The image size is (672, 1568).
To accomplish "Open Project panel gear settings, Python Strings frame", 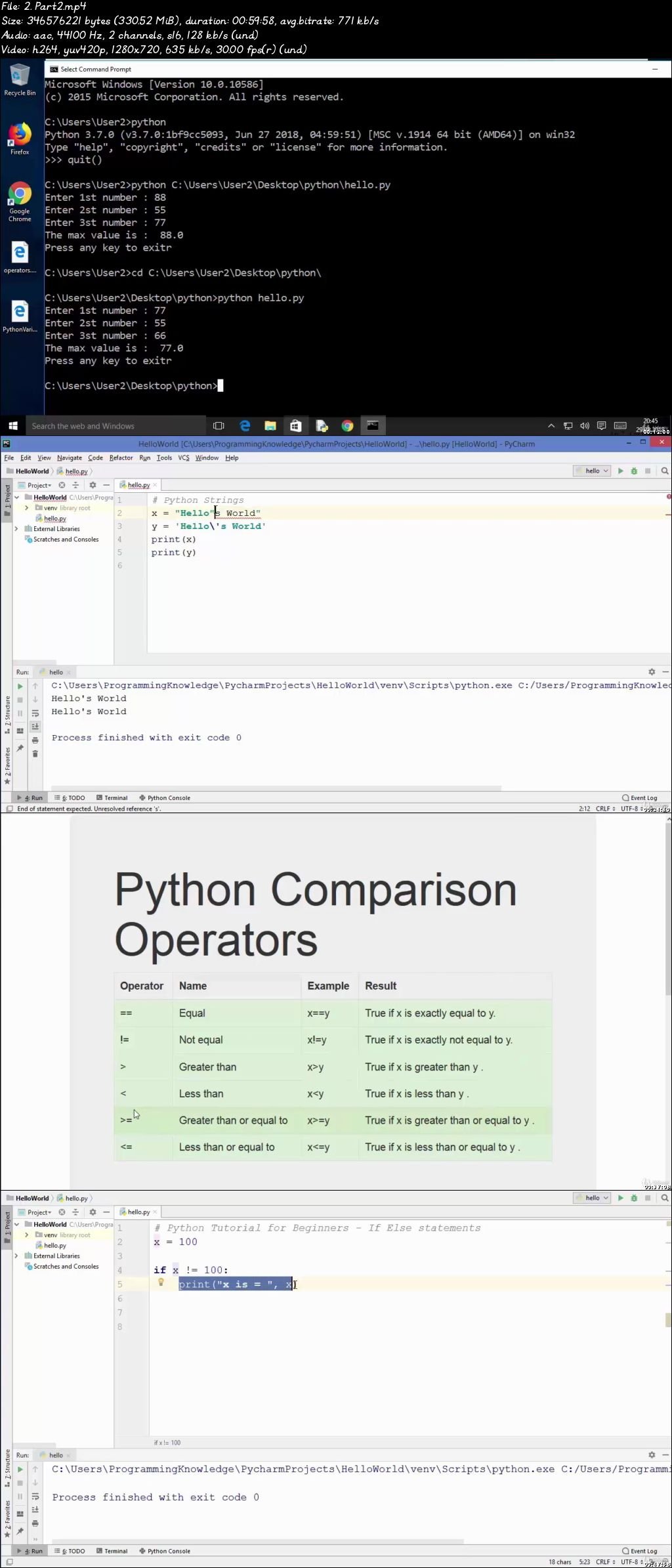I will point(93,485).
